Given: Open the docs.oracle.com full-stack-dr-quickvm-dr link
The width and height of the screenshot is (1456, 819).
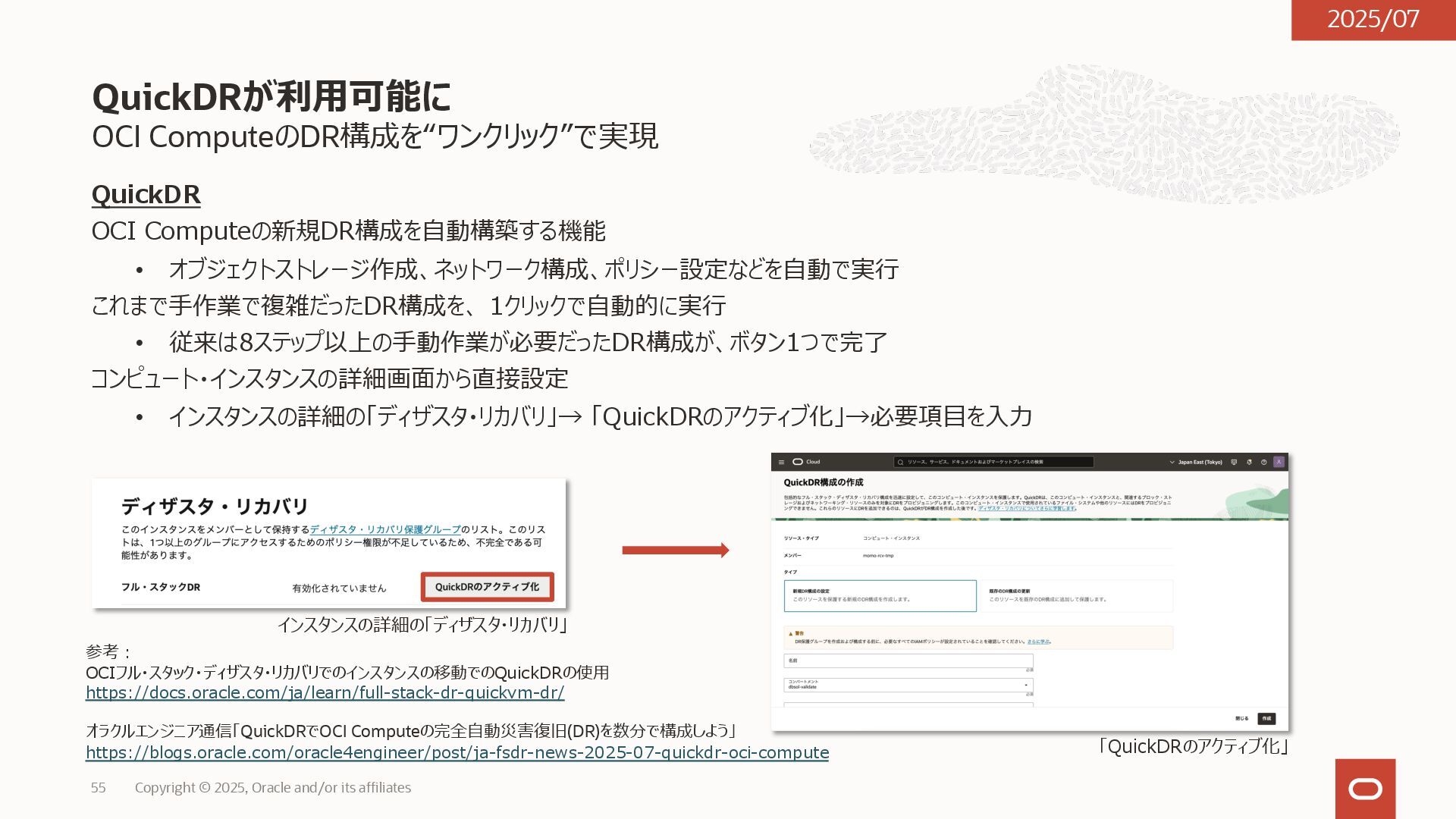Looking at the screenshot, I should coord(325,692).
